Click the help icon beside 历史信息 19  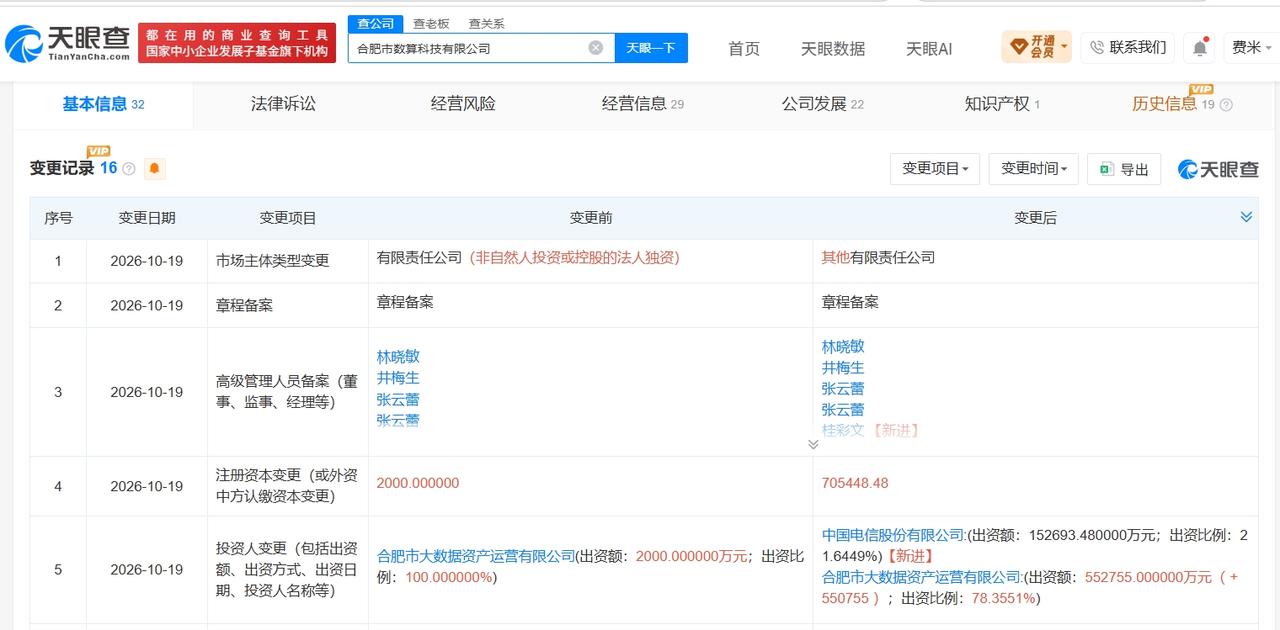coord(1227,105)
